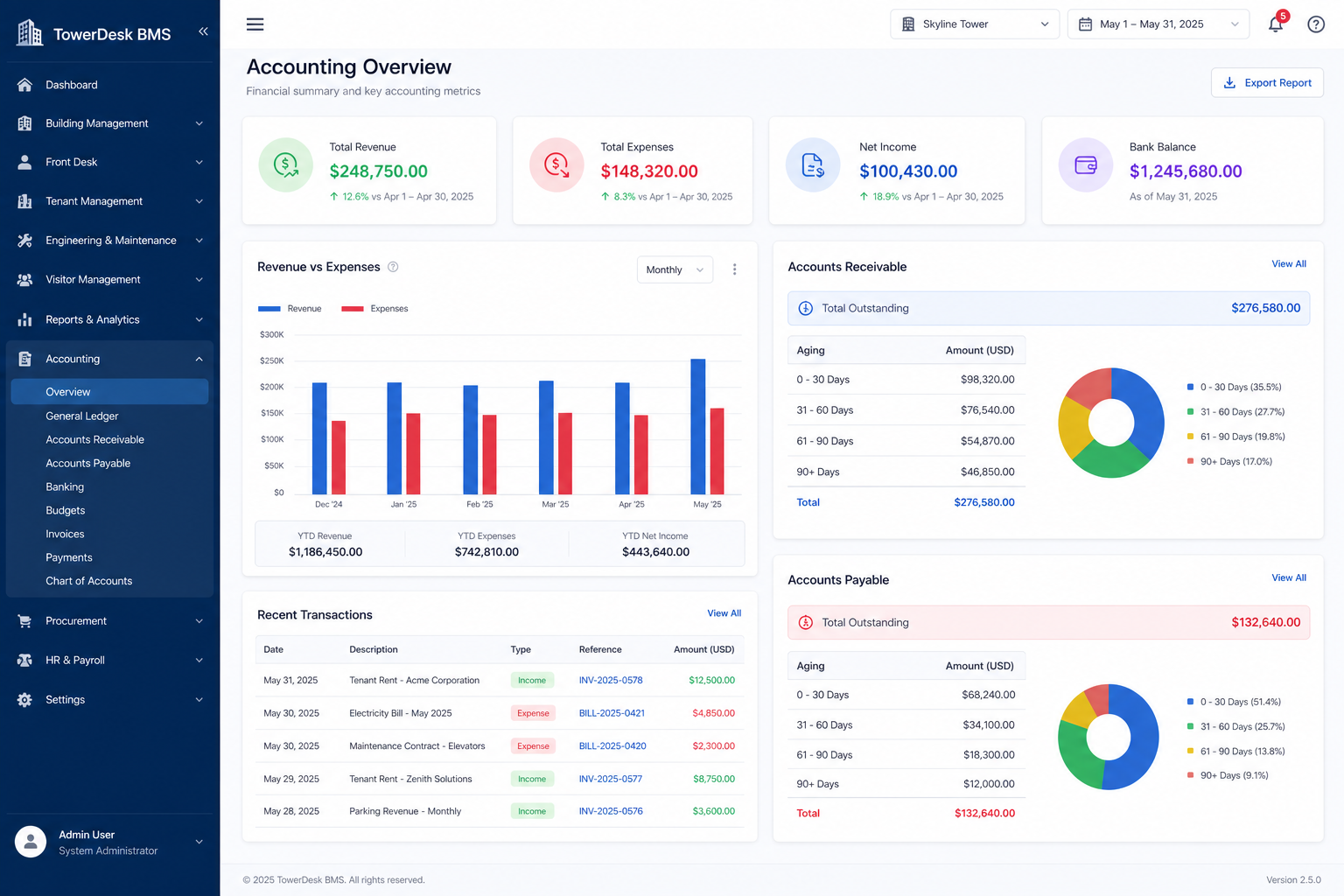Click View All in Recent Transactions
Screen dimensions: 1344x896
(724, 613)
